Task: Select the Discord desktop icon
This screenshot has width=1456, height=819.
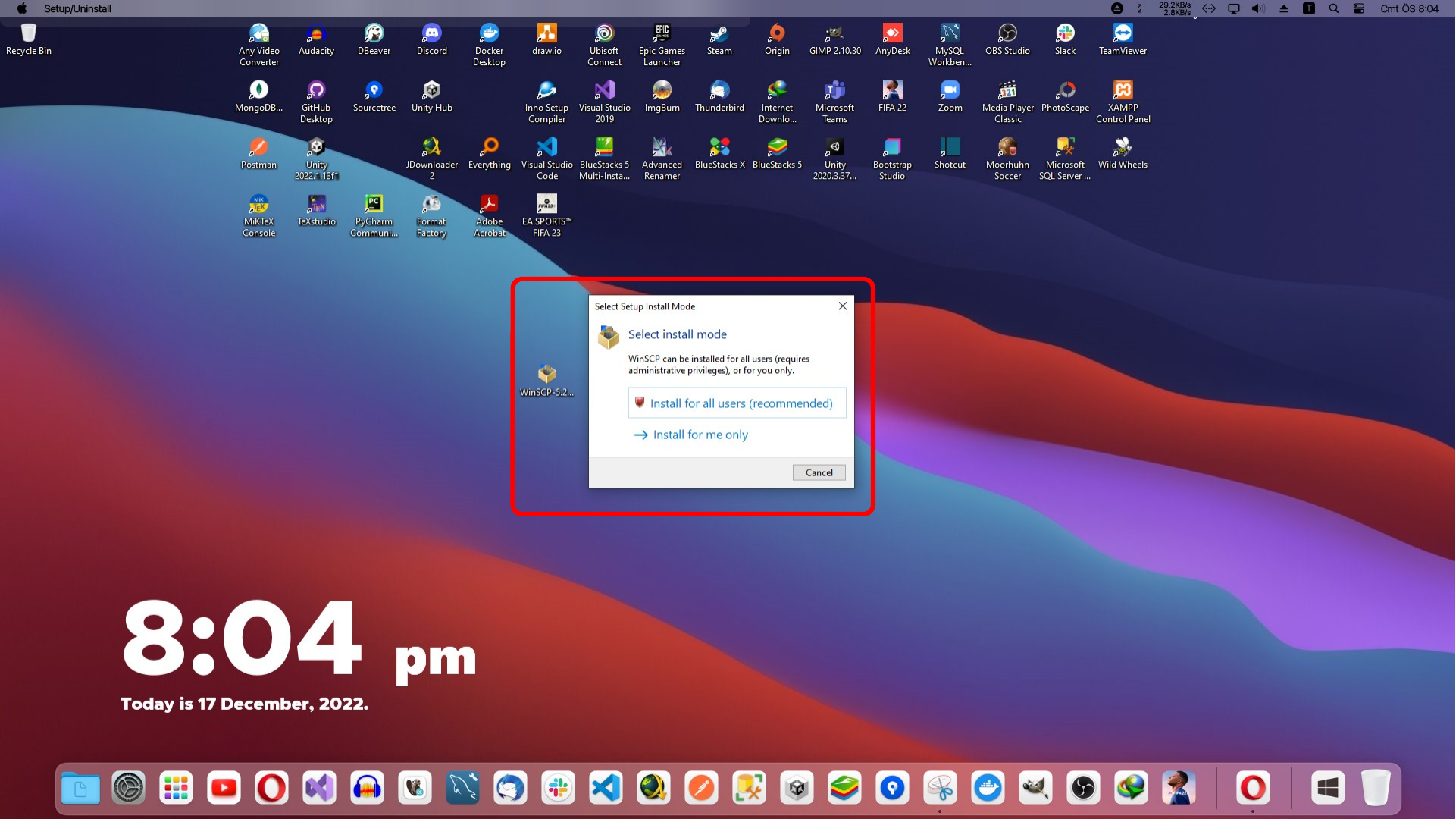Action: [432, 39]
